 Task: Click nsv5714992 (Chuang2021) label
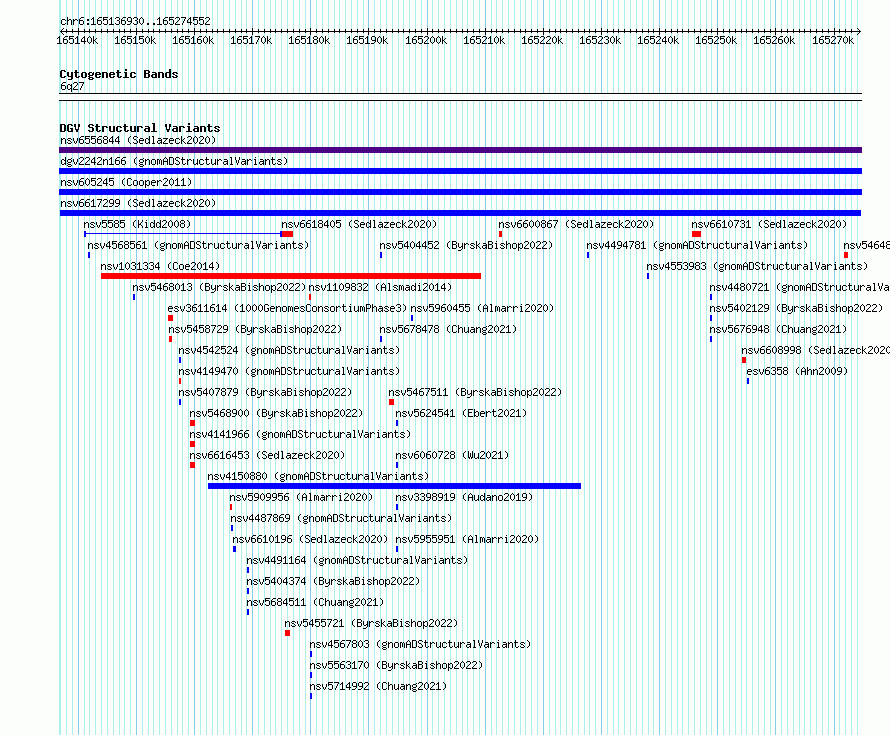378,686
